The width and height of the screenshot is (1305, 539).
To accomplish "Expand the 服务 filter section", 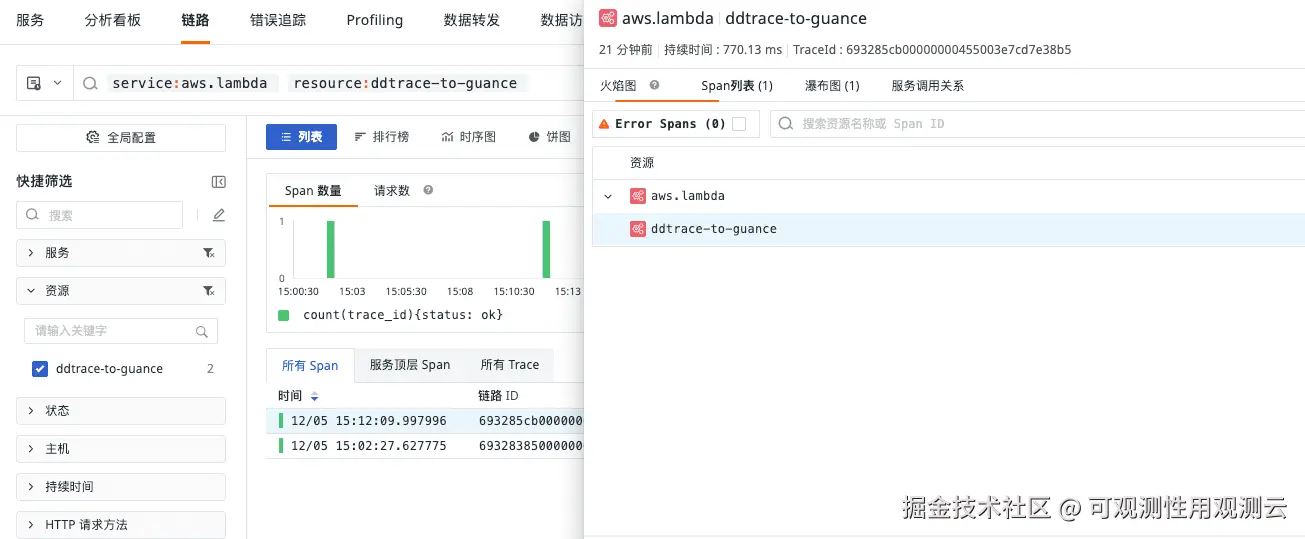I will coord(121,253).
